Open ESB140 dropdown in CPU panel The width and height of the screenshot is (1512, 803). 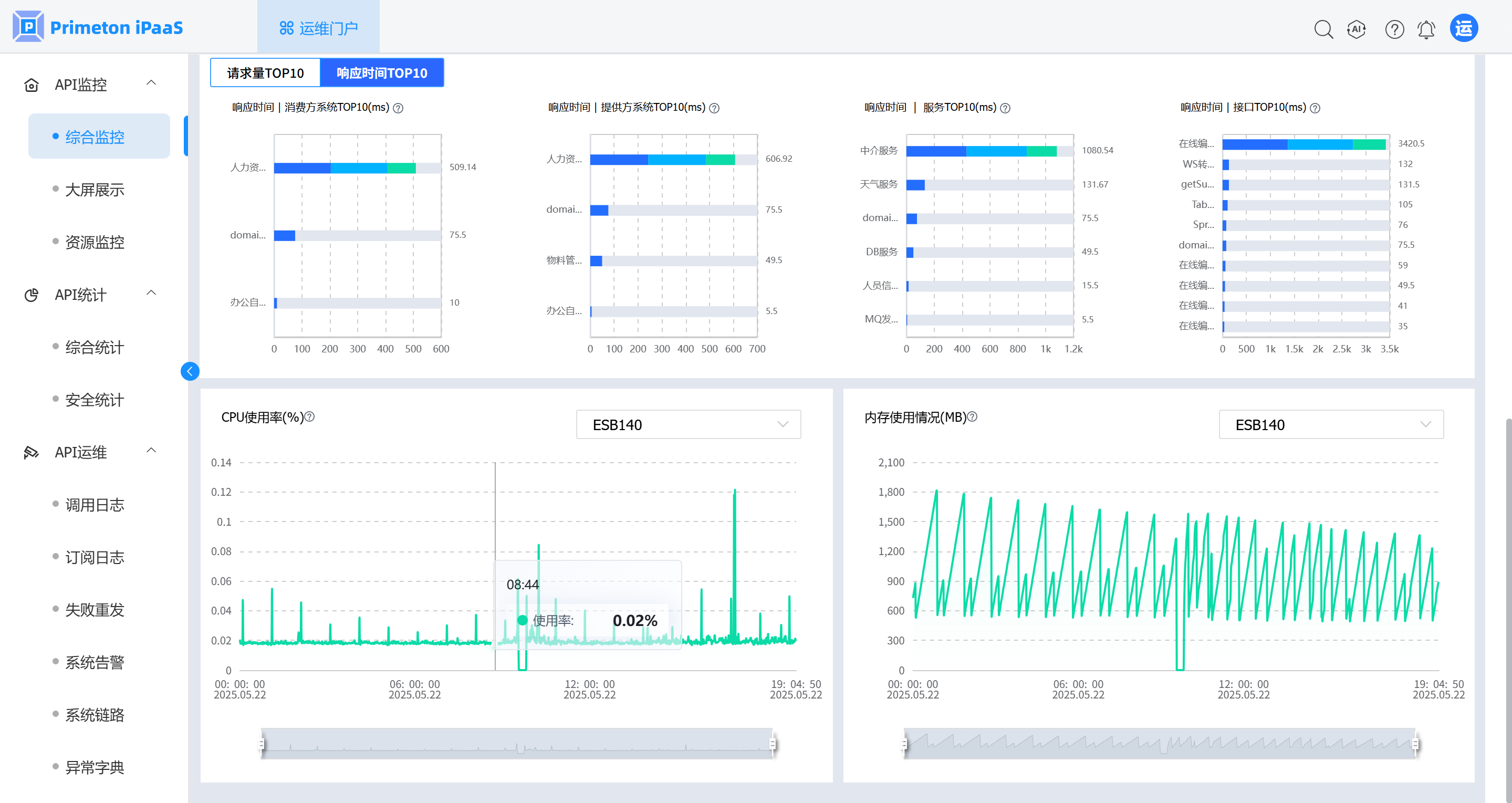click(x=688, y=424)
